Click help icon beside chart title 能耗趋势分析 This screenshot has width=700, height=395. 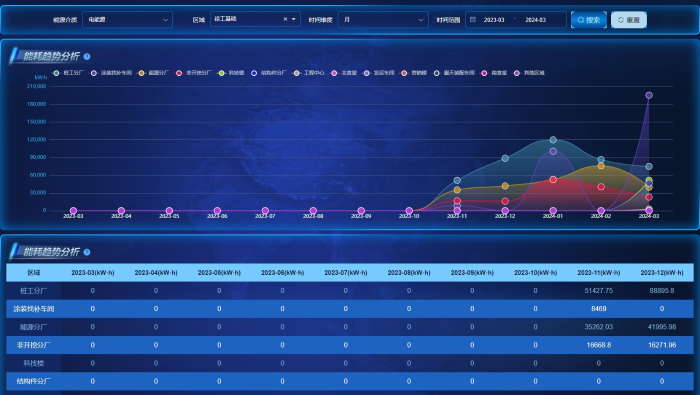87,57
